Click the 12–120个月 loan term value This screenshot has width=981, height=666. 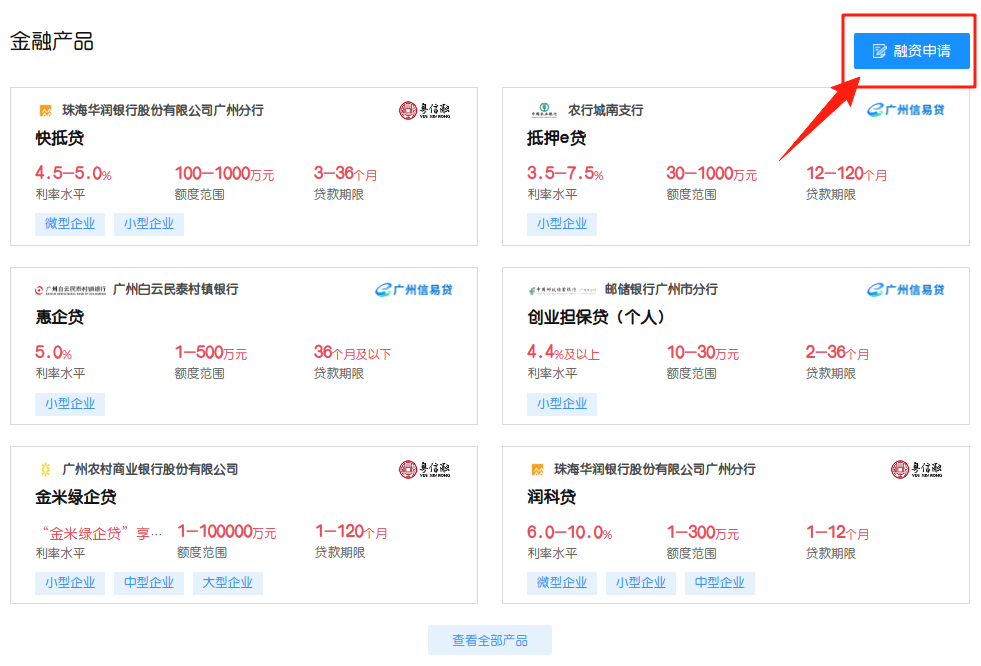click(846, 173)
